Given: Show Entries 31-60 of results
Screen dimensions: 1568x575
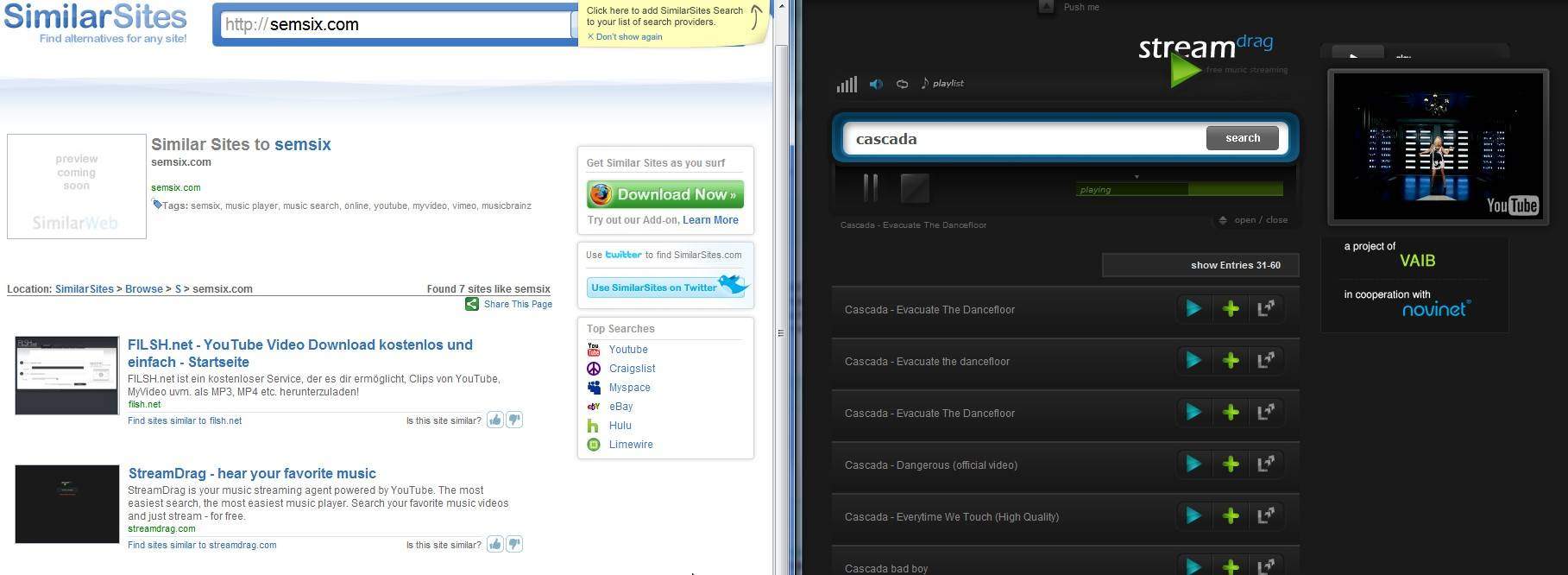Looking at the screenshot, I should coord(1200,265).
